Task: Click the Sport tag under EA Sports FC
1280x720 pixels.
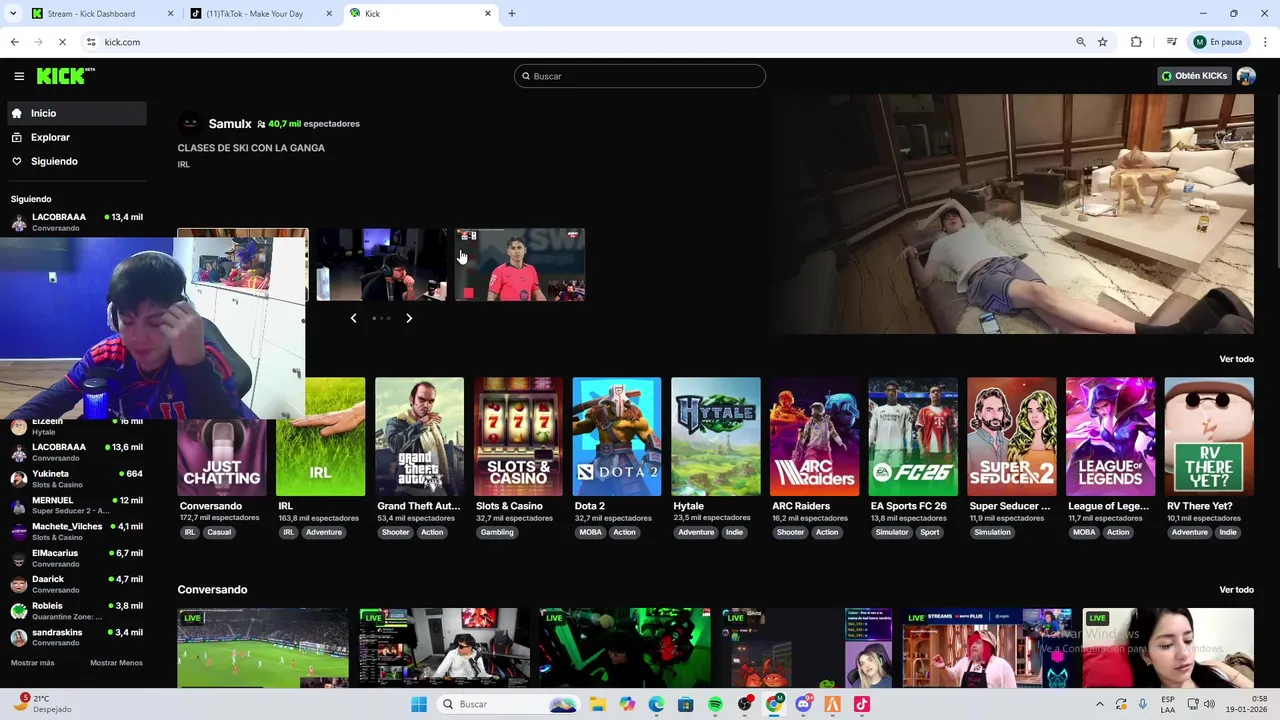Action: [930, 532]
